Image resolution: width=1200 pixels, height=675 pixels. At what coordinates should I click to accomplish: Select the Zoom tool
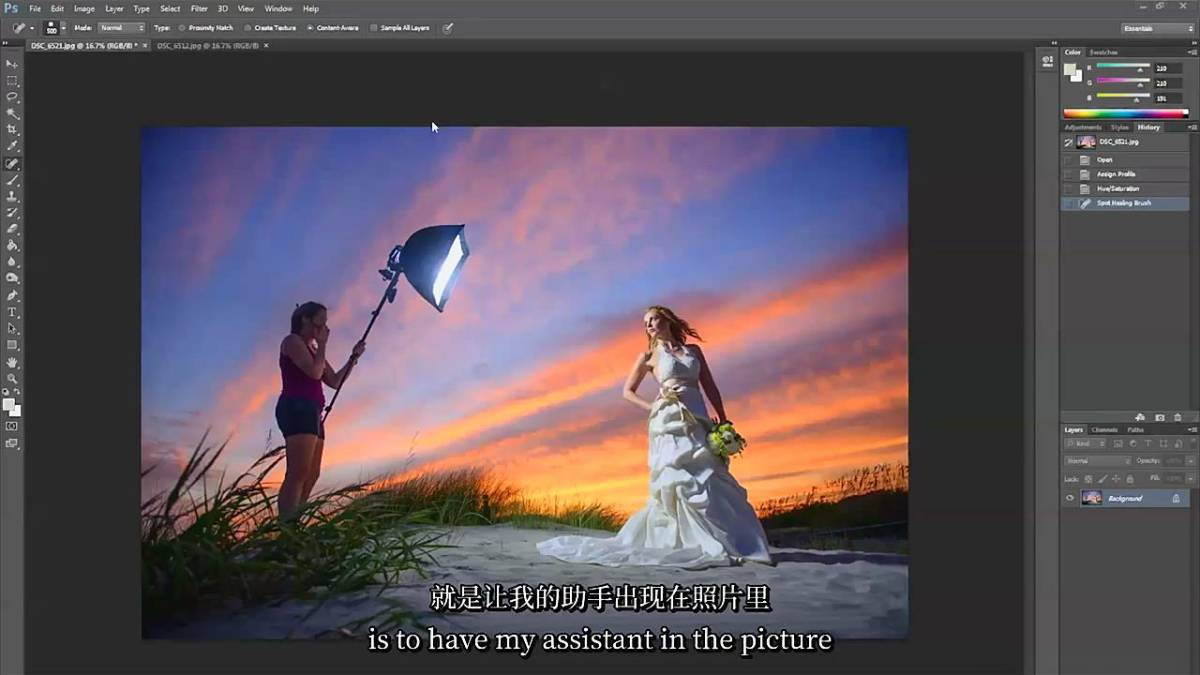12,378
